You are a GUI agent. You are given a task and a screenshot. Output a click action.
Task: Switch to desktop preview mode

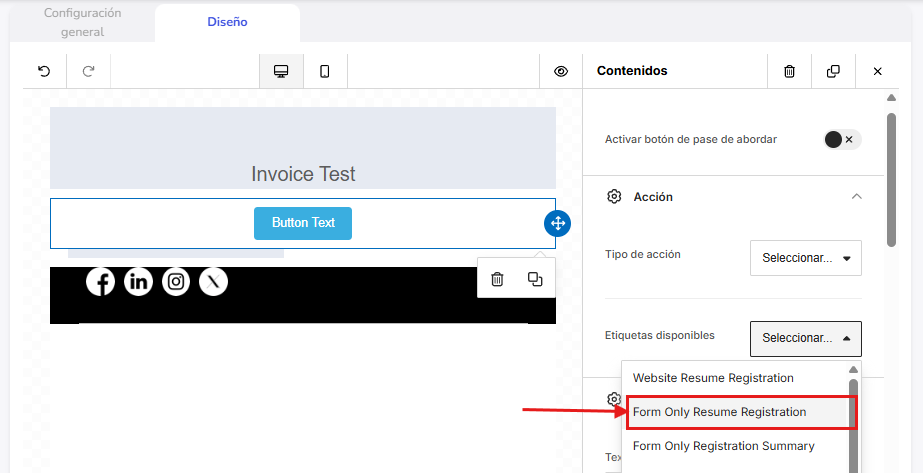click(x=281, y=71)
